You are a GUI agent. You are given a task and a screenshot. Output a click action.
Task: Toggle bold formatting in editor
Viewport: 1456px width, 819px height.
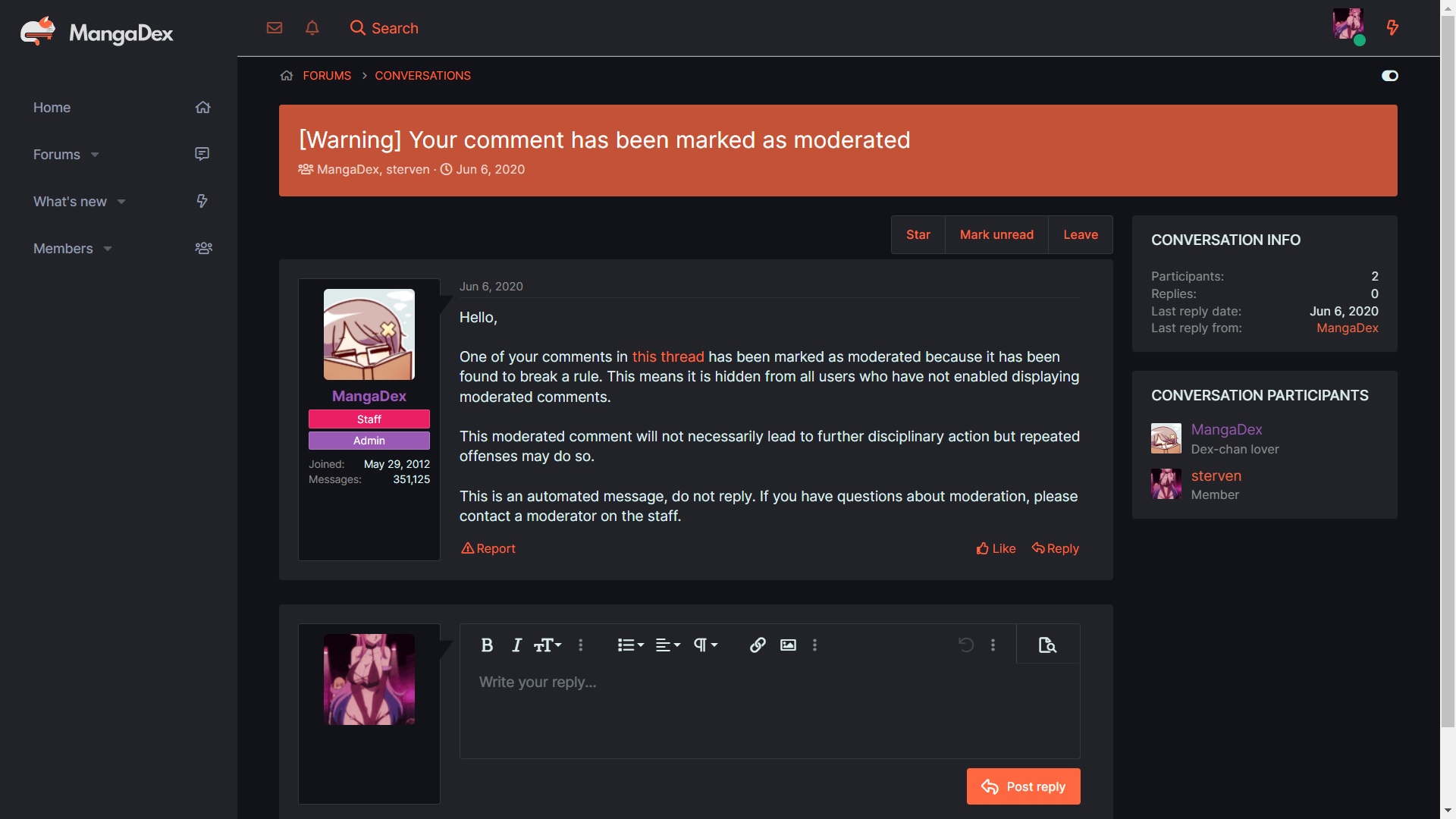(487, 645)
